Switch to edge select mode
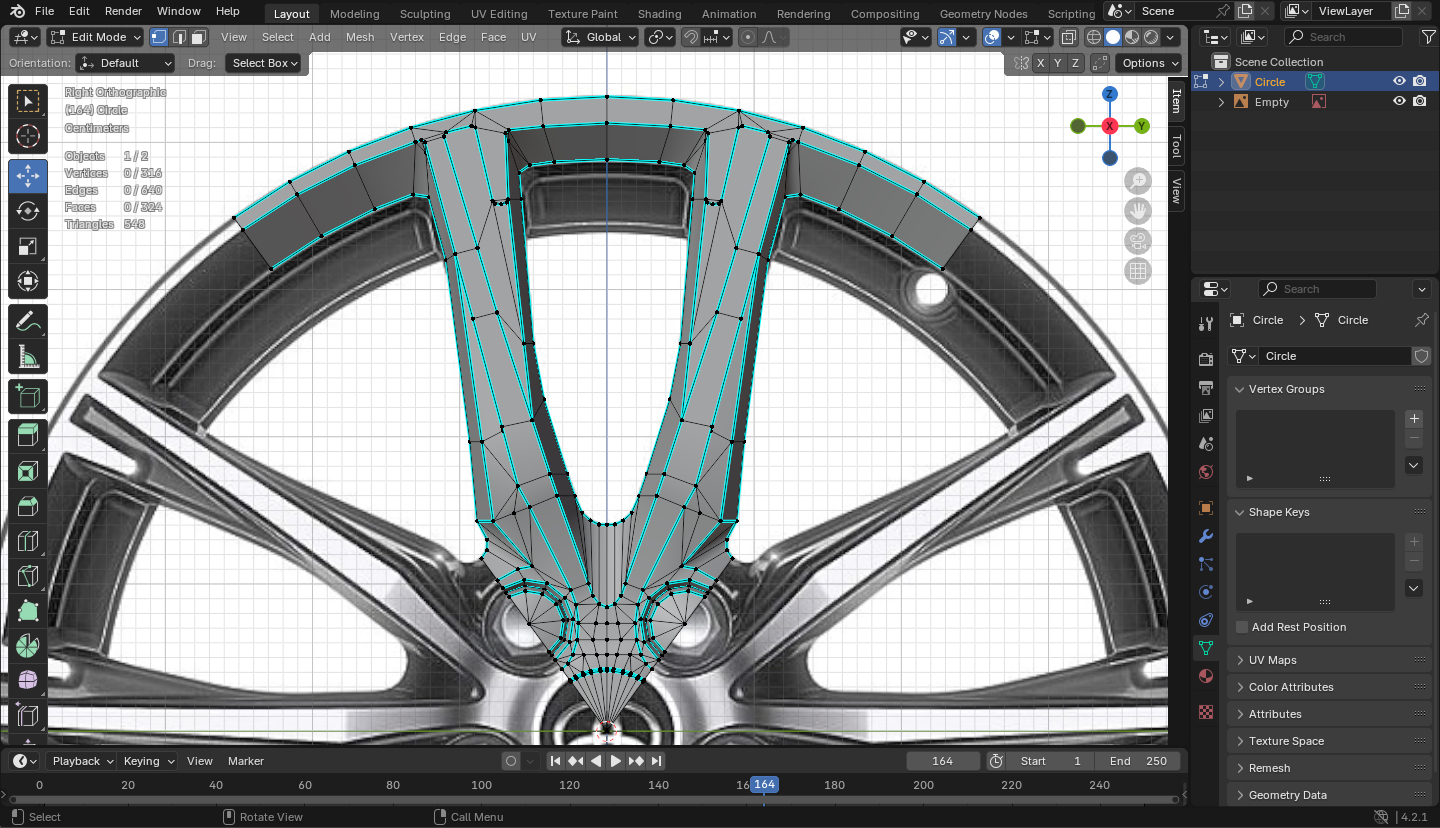The width and height of the screenshot is (1440, 828). pos(179,37)
